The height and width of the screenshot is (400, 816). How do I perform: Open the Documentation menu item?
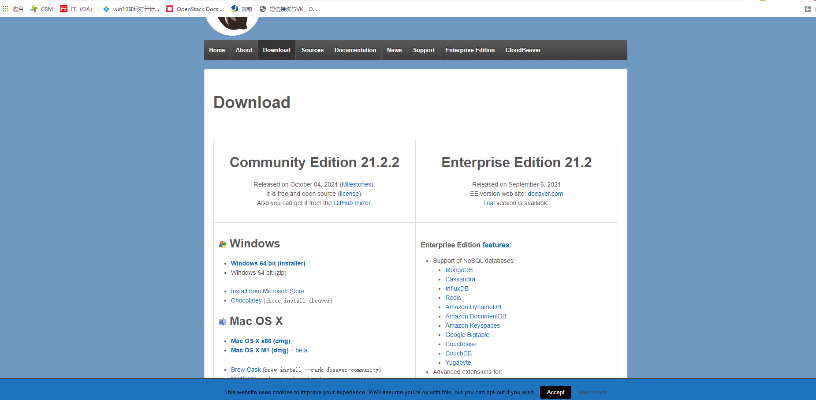point(355,50)
